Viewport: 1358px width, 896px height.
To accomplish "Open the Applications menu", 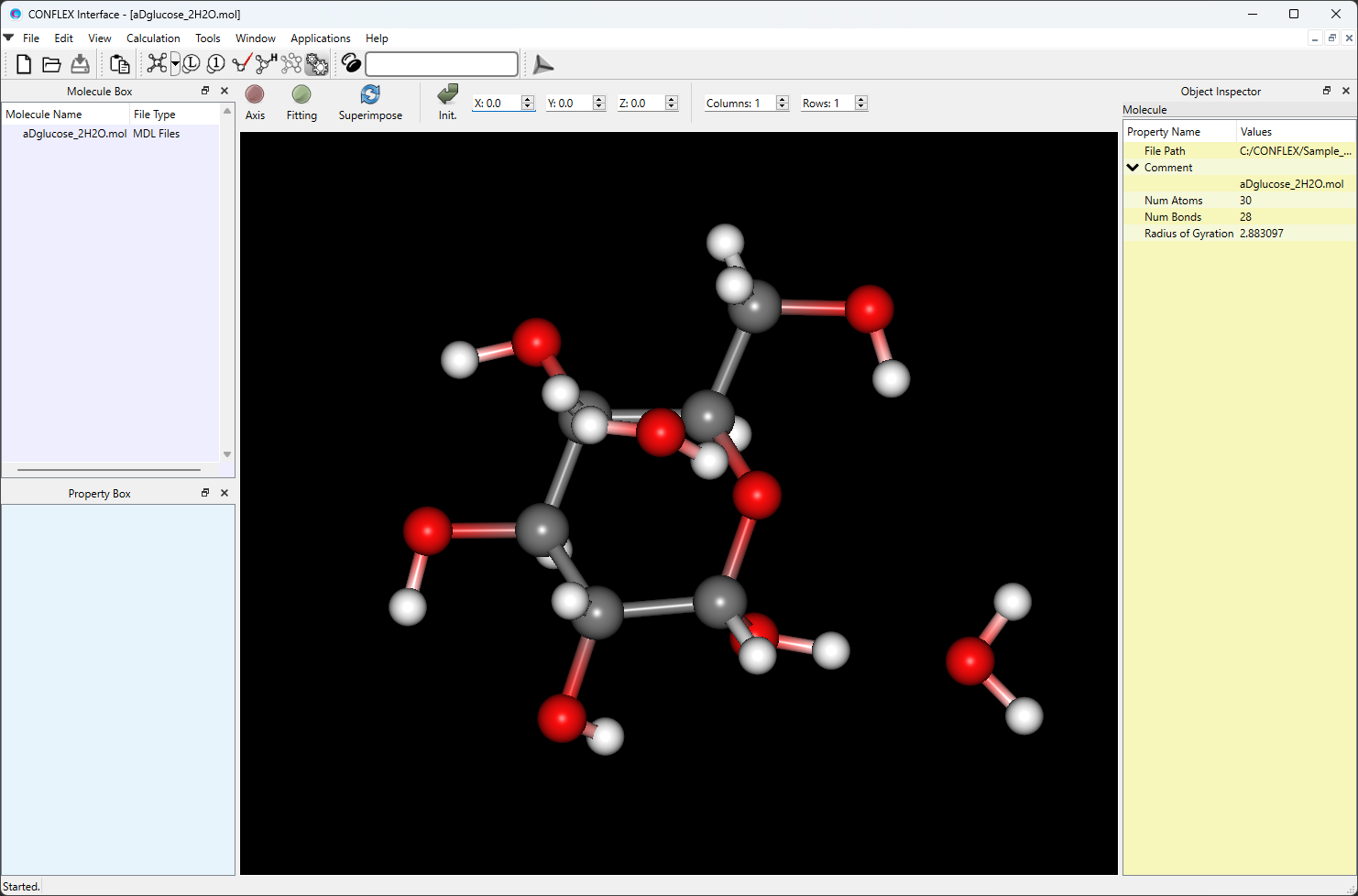I will point(320,38).
